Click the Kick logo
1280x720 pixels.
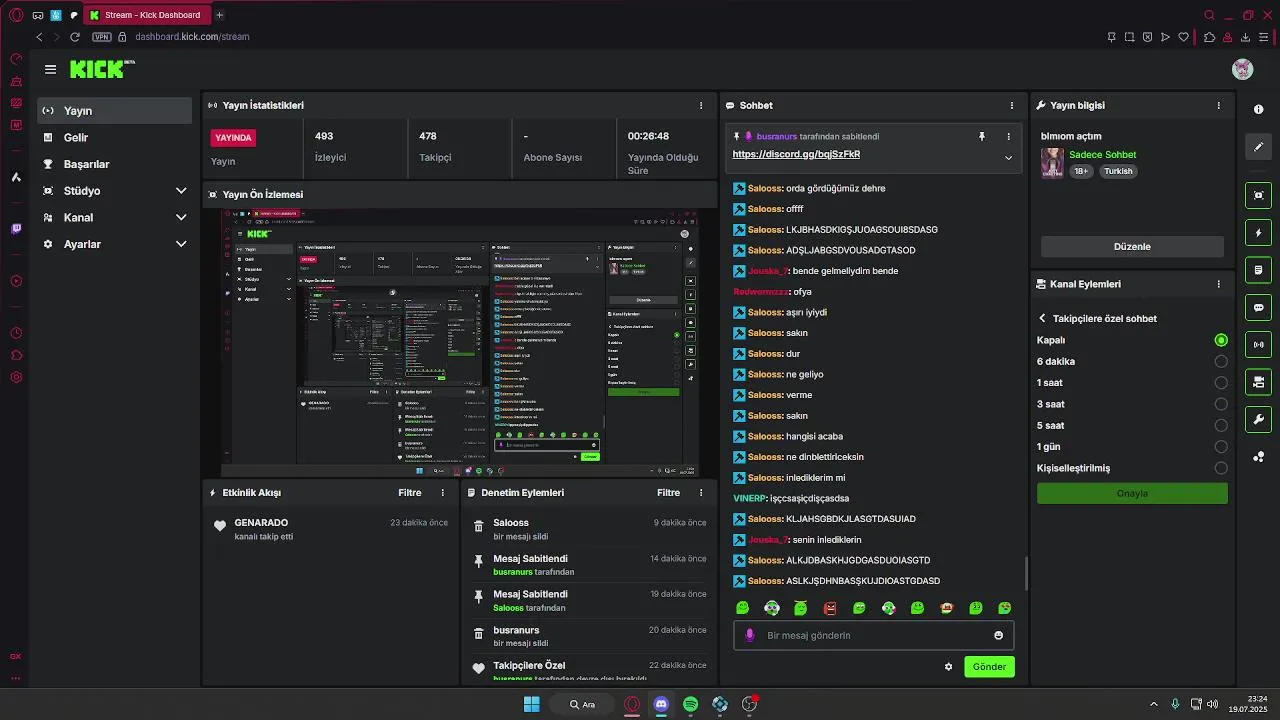tap(102, 69)
